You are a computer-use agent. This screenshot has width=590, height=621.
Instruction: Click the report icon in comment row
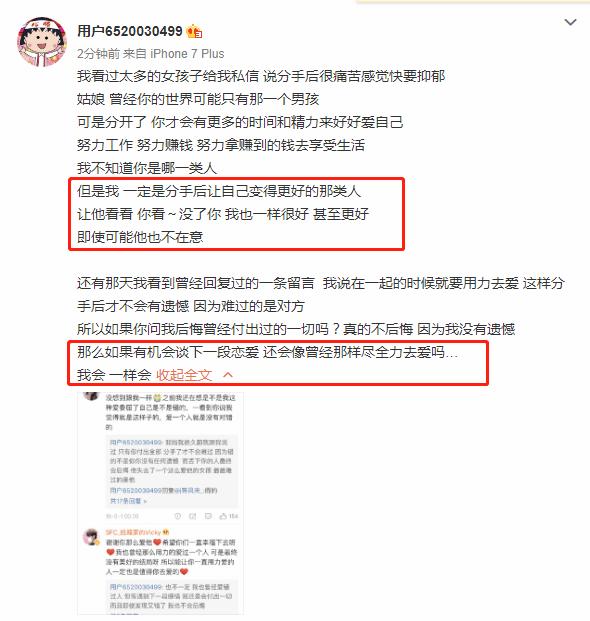[178, 516]
